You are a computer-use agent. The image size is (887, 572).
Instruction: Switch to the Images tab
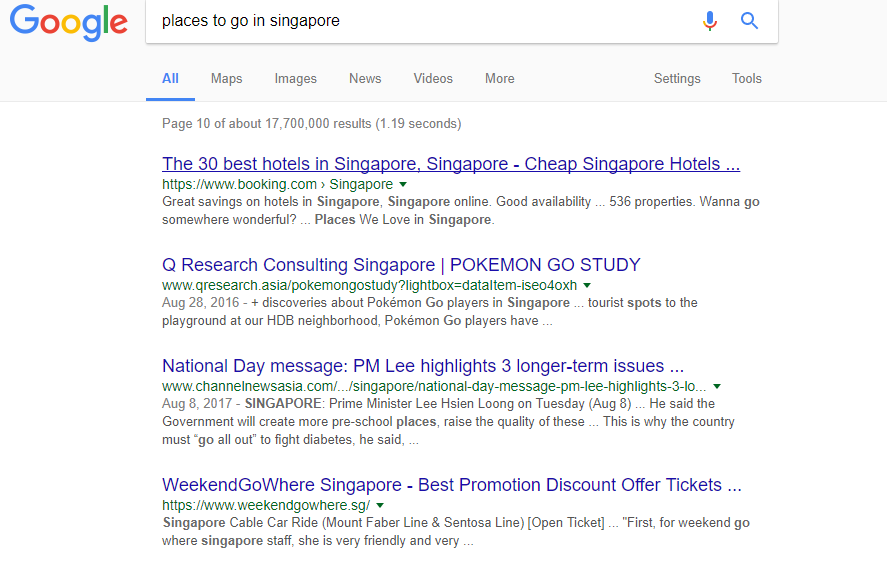(295, 79)
